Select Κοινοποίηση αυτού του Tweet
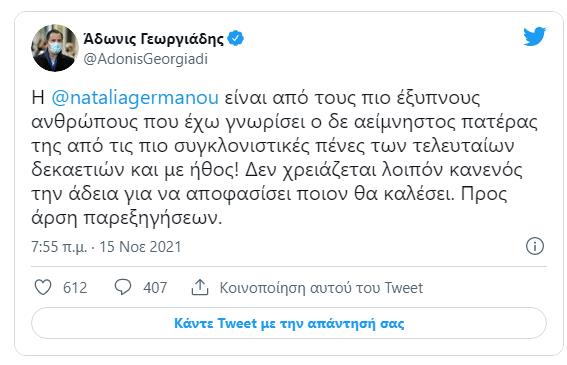 click(x=321, y=288)
